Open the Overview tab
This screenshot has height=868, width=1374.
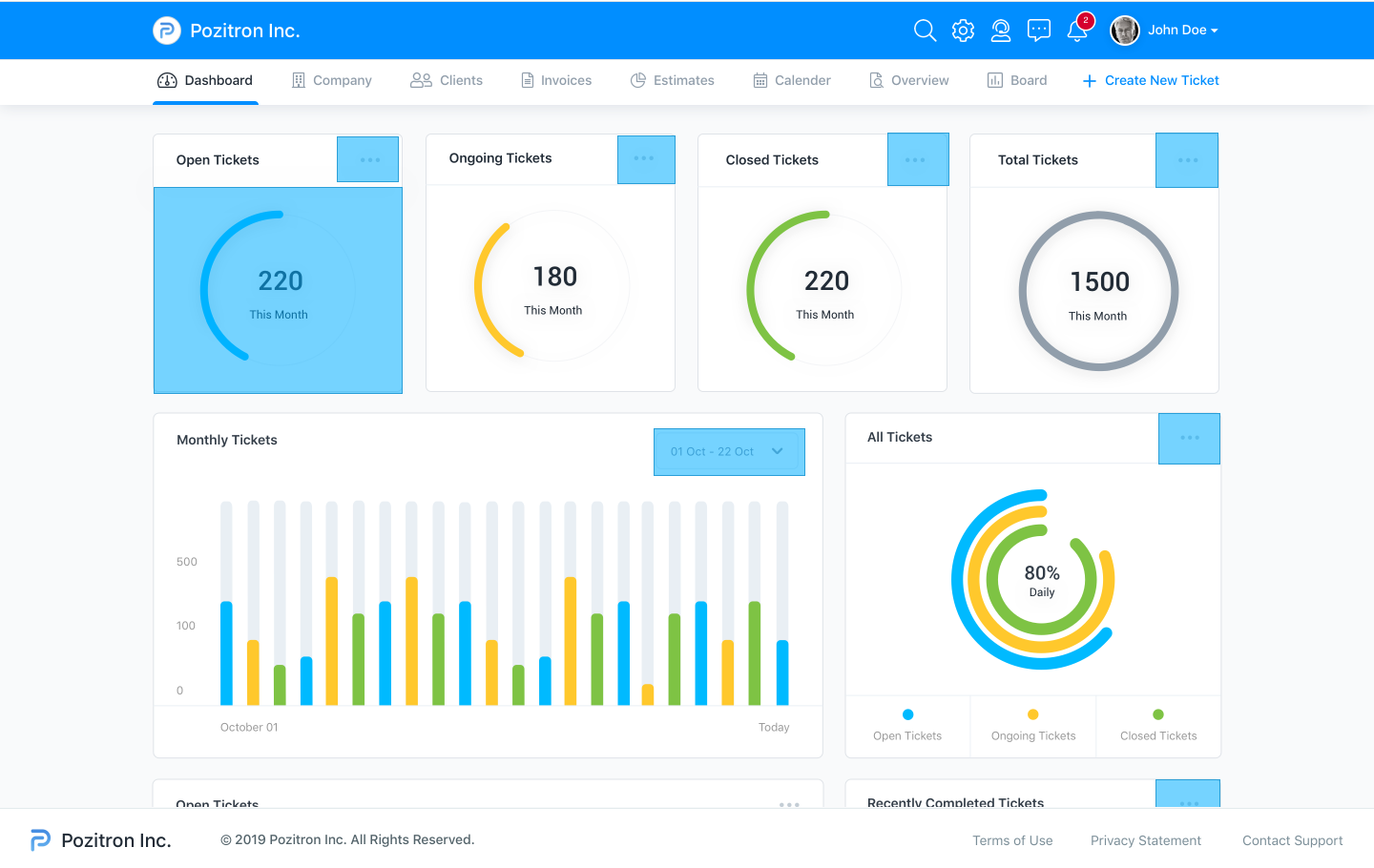click(909, 80)
